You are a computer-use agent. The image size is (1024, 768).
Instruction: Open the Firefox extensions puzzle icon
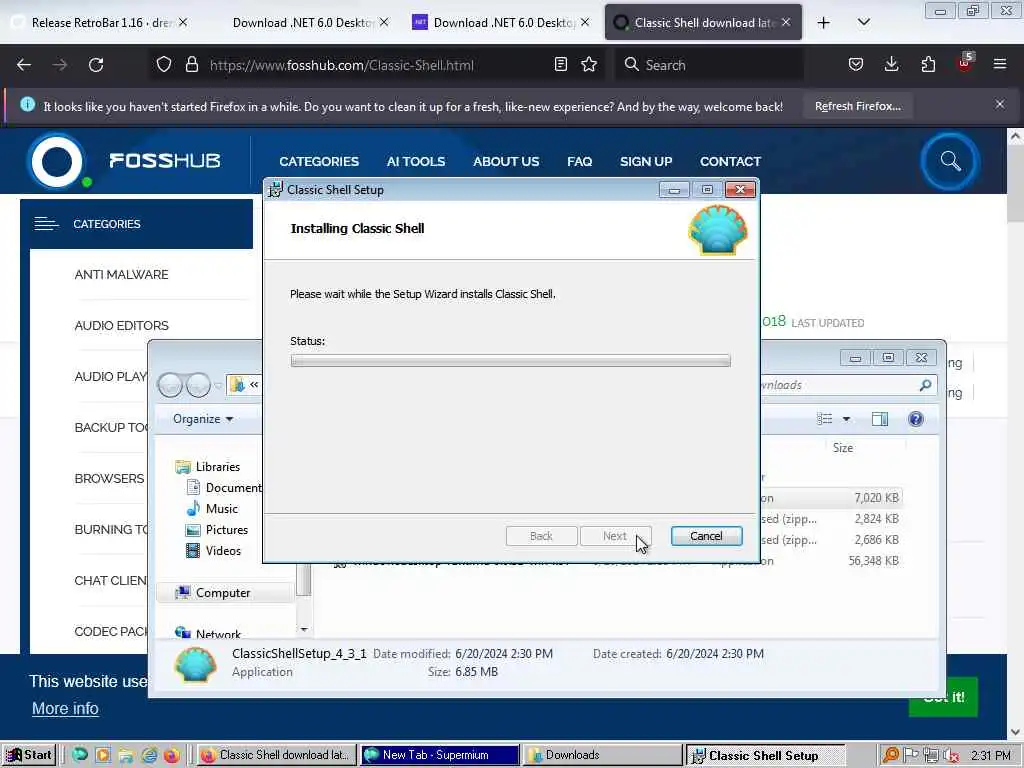click(928, 65)
